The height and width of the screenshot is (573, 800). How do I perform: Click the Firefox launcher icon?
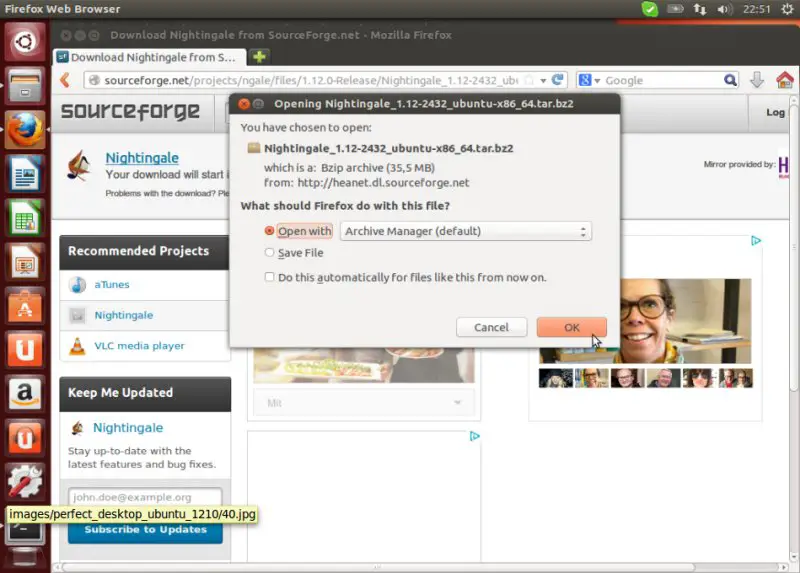click(24, 130)
